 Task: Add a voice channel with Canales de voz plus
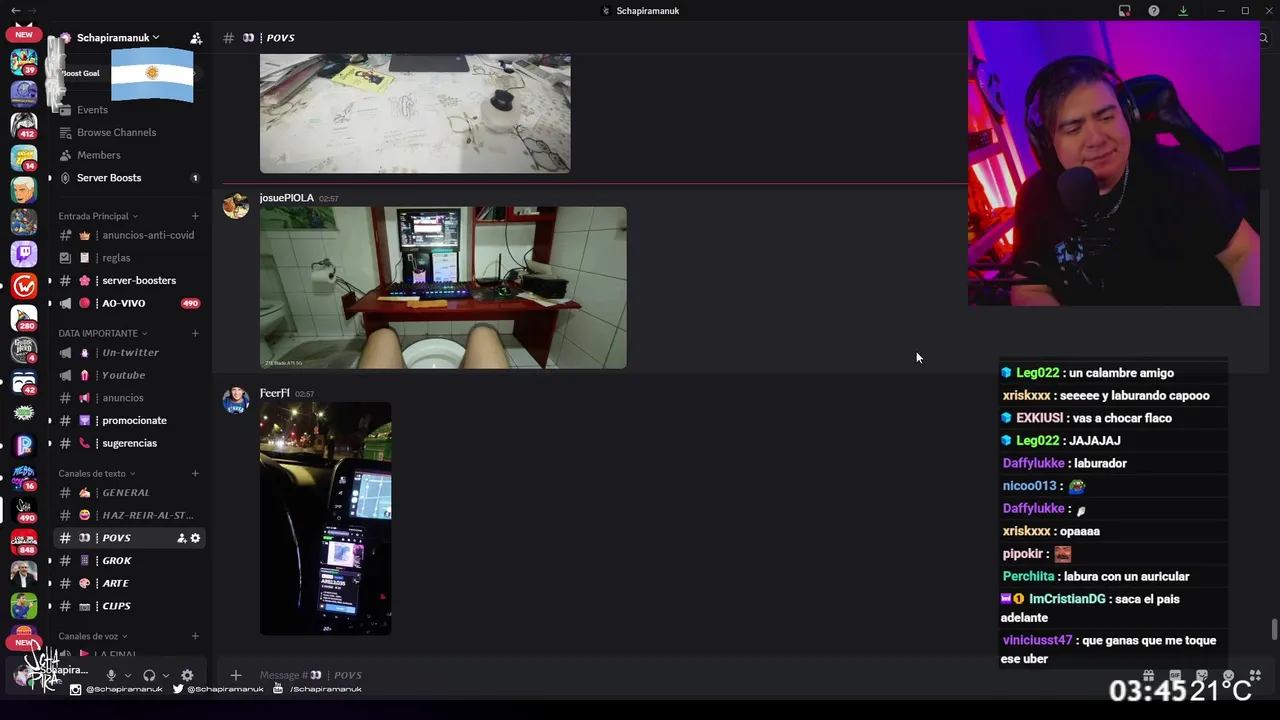195,636
